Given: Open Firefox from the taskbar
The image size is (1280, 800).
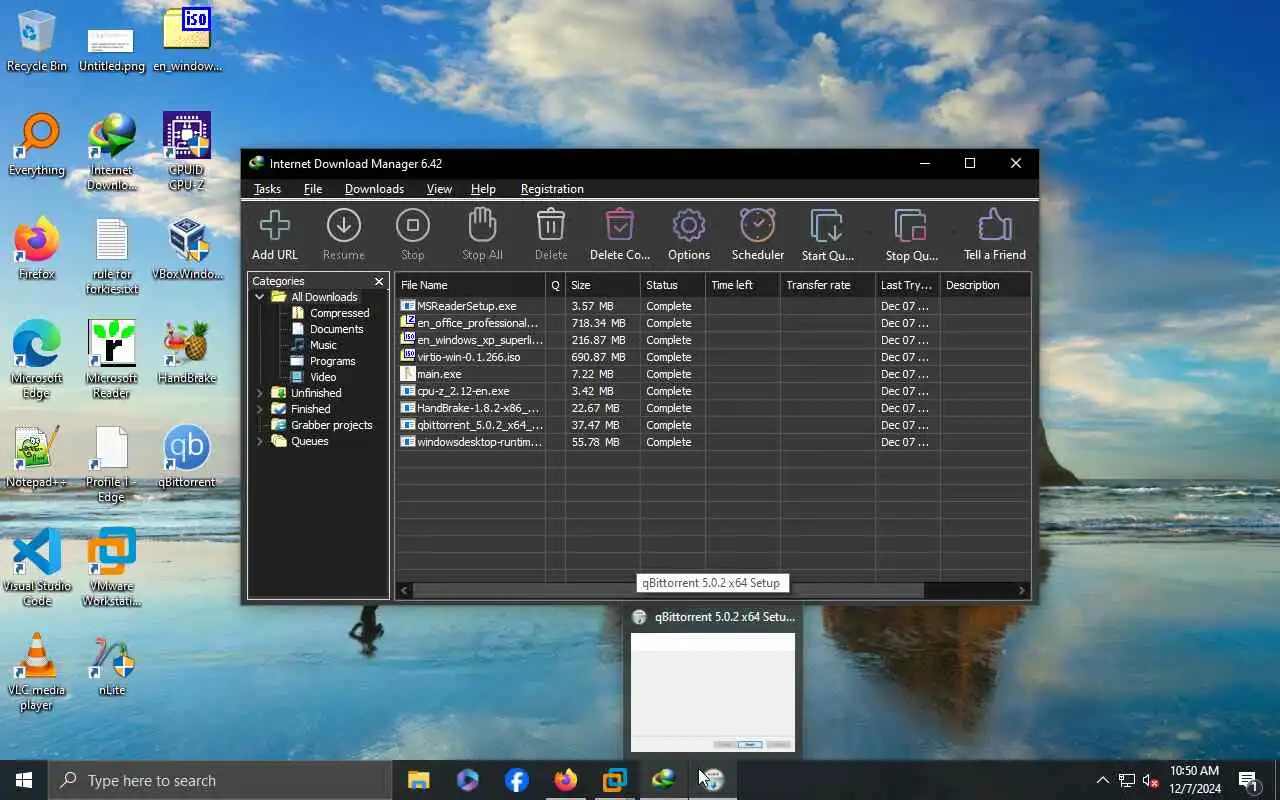Looking at the screenshot, I should click(565, 780).
